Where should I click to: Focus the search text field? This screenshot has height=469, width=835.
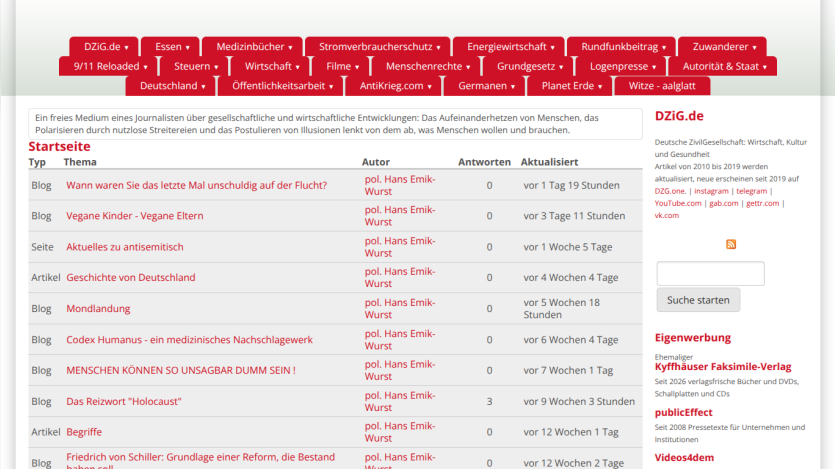(710, 274)
